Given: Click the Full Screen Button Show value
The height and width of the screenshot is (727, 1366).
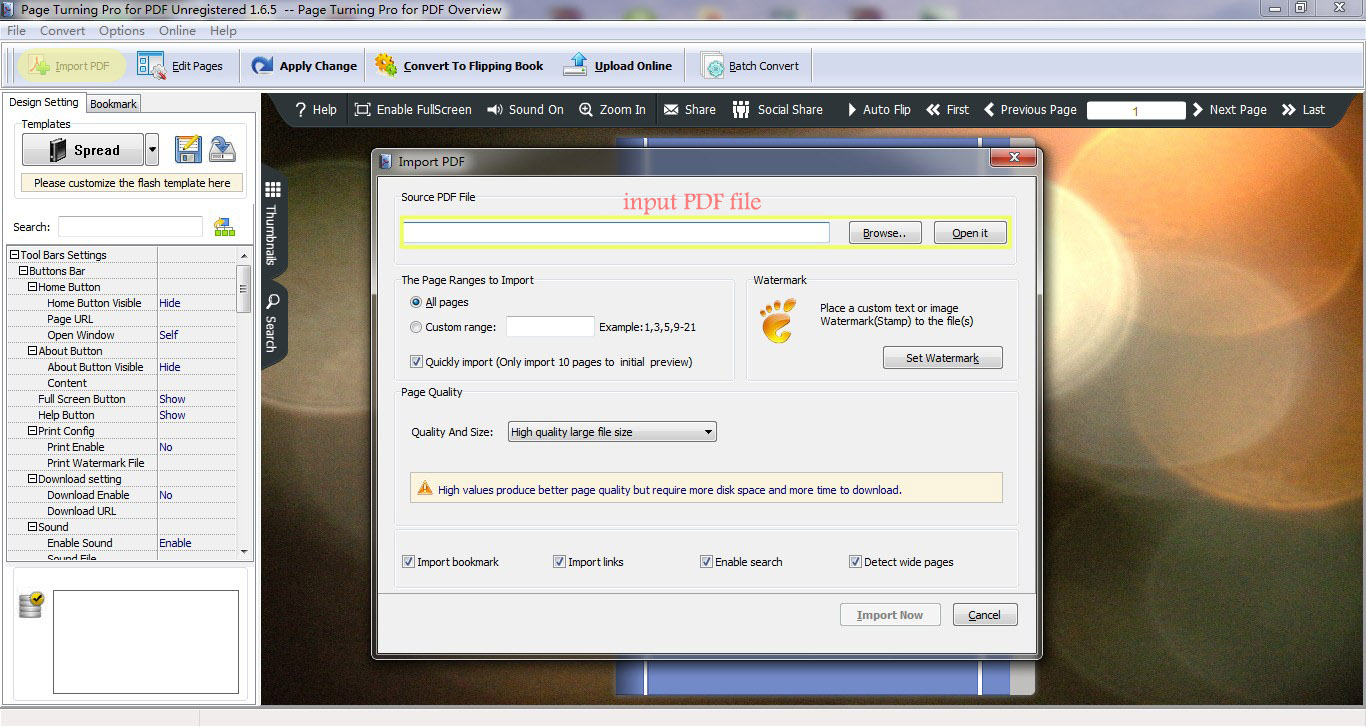Looking at the screenshot, I should 172,399.
